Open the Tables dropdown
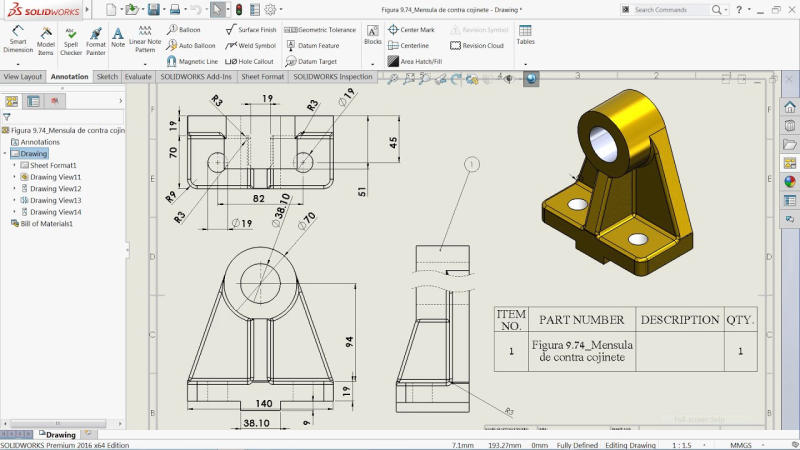This screenshot has height=450, width=800. pyautogui.click(x=526, y=64)
